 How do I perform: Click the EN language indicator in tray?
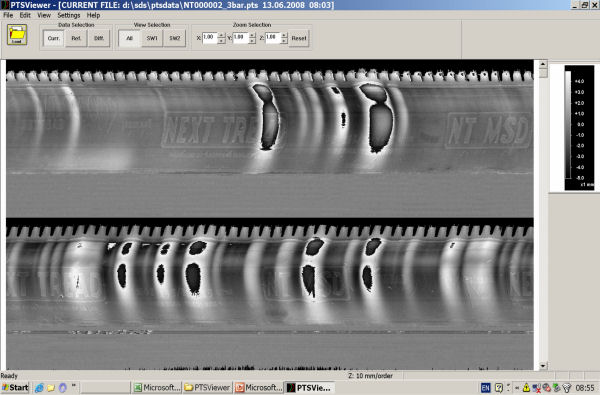(x=485, y=388)
